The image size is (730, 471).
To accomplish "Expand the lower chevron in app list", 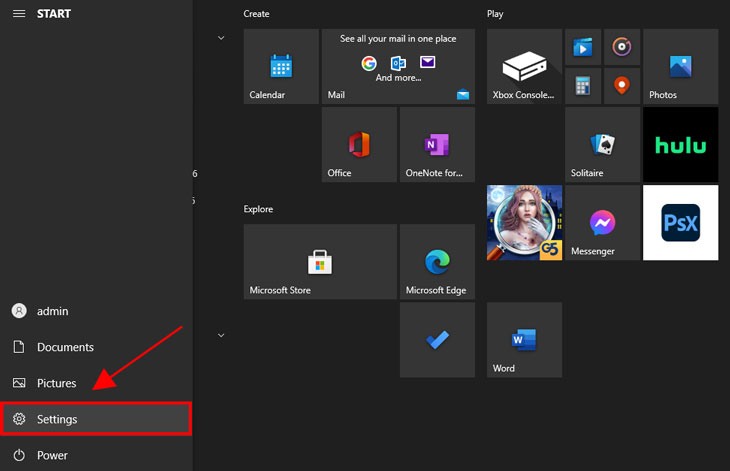I will [x=221, y=335].
